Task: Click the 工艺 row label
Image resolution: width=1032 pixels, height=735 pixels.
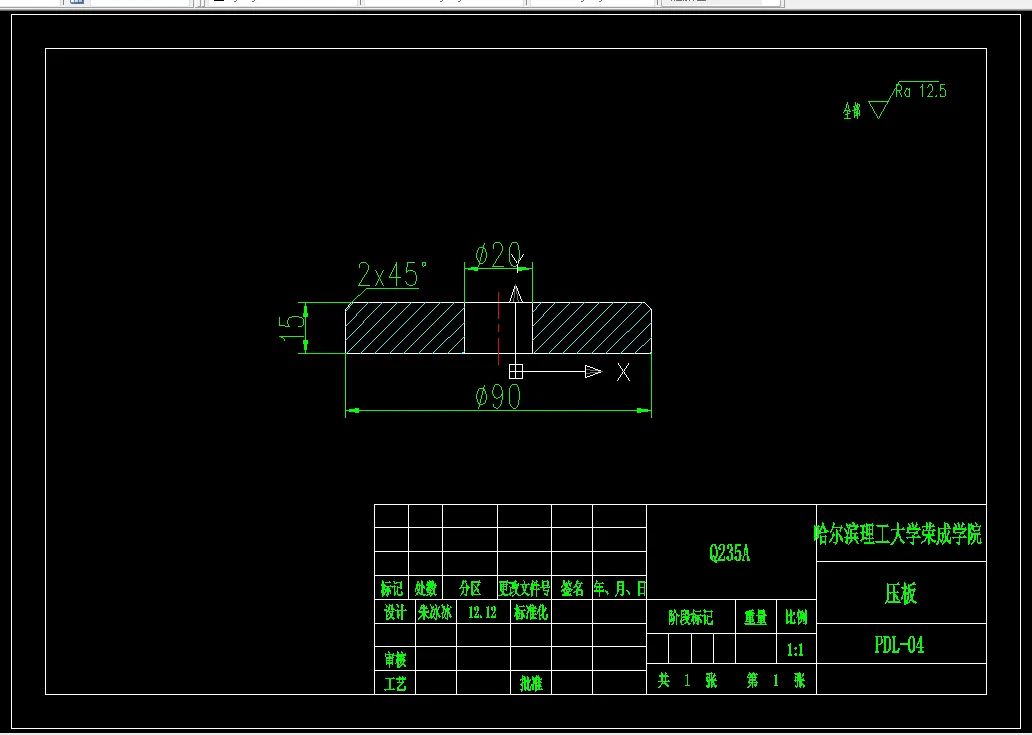Action: pyautogui.click(x=395, y=684)
